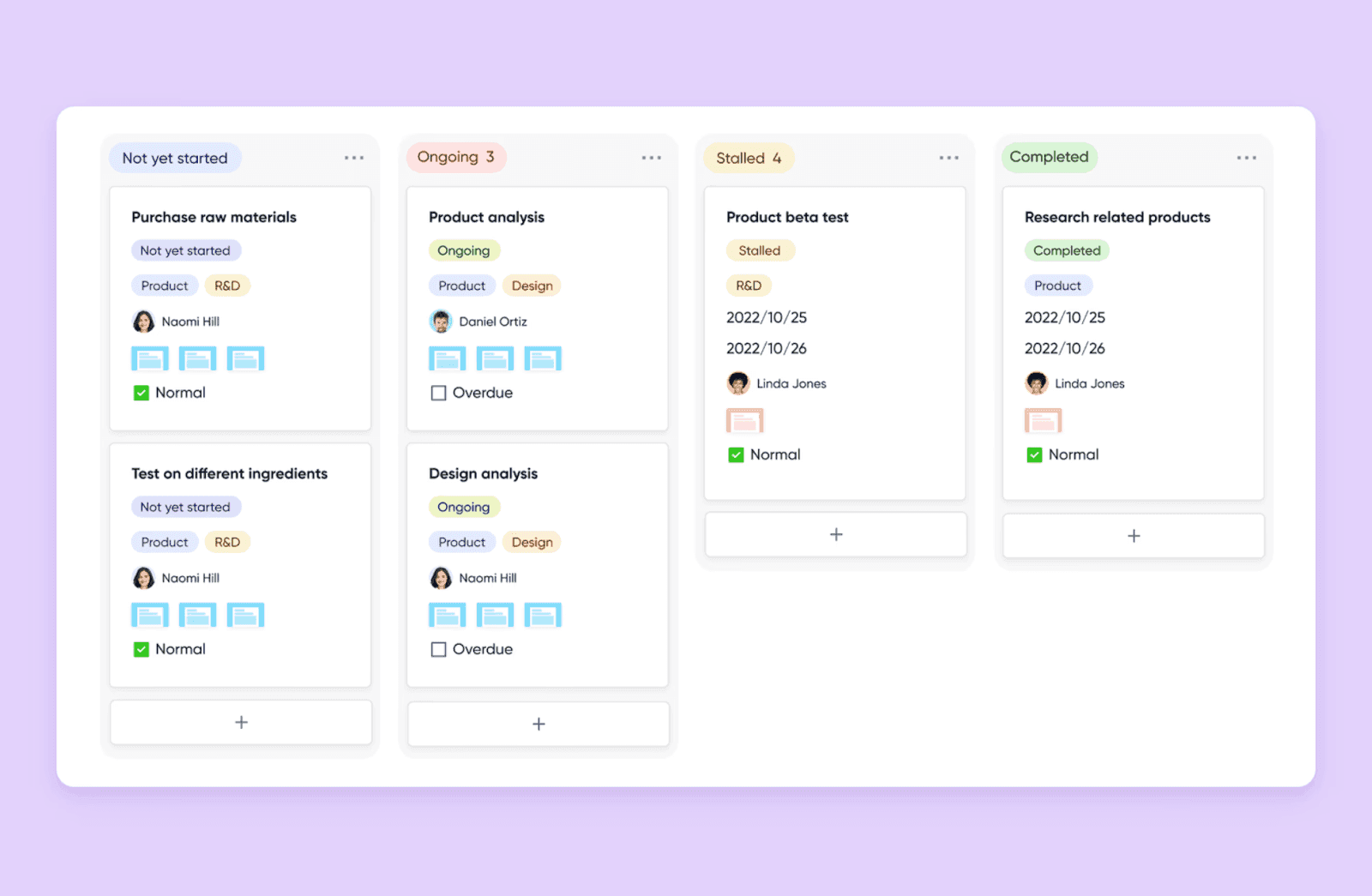Select the green Completed status tag on Research related products
The width and height of the screenshot is (1372, 896).
(x=1066, y=250)
